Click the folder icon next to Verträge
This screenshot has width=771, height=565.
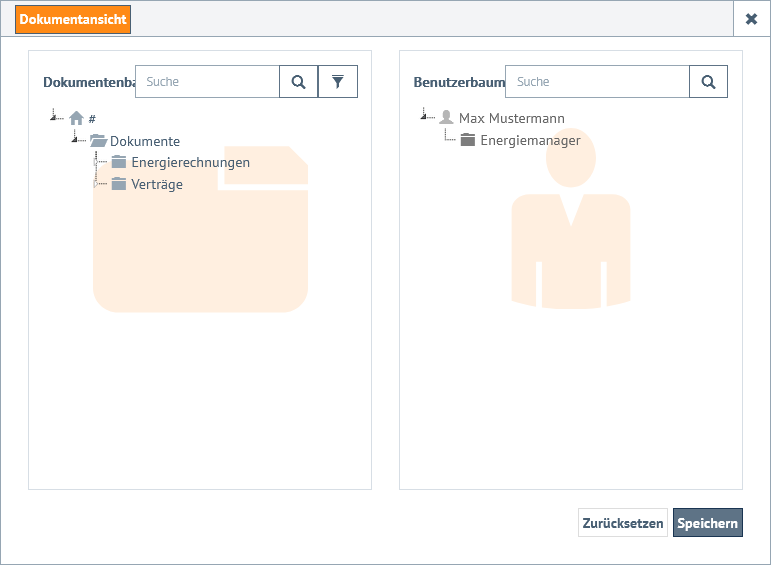[x=119, y=184]
